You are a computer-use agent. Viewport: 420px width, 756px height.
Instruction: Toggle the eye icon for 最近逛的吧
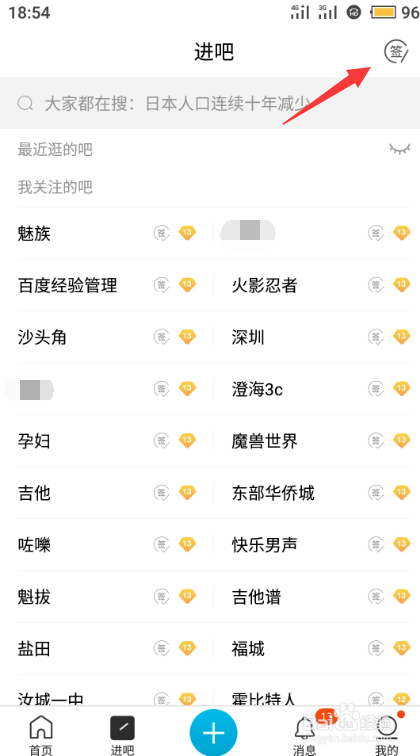(x=400, y=149)
